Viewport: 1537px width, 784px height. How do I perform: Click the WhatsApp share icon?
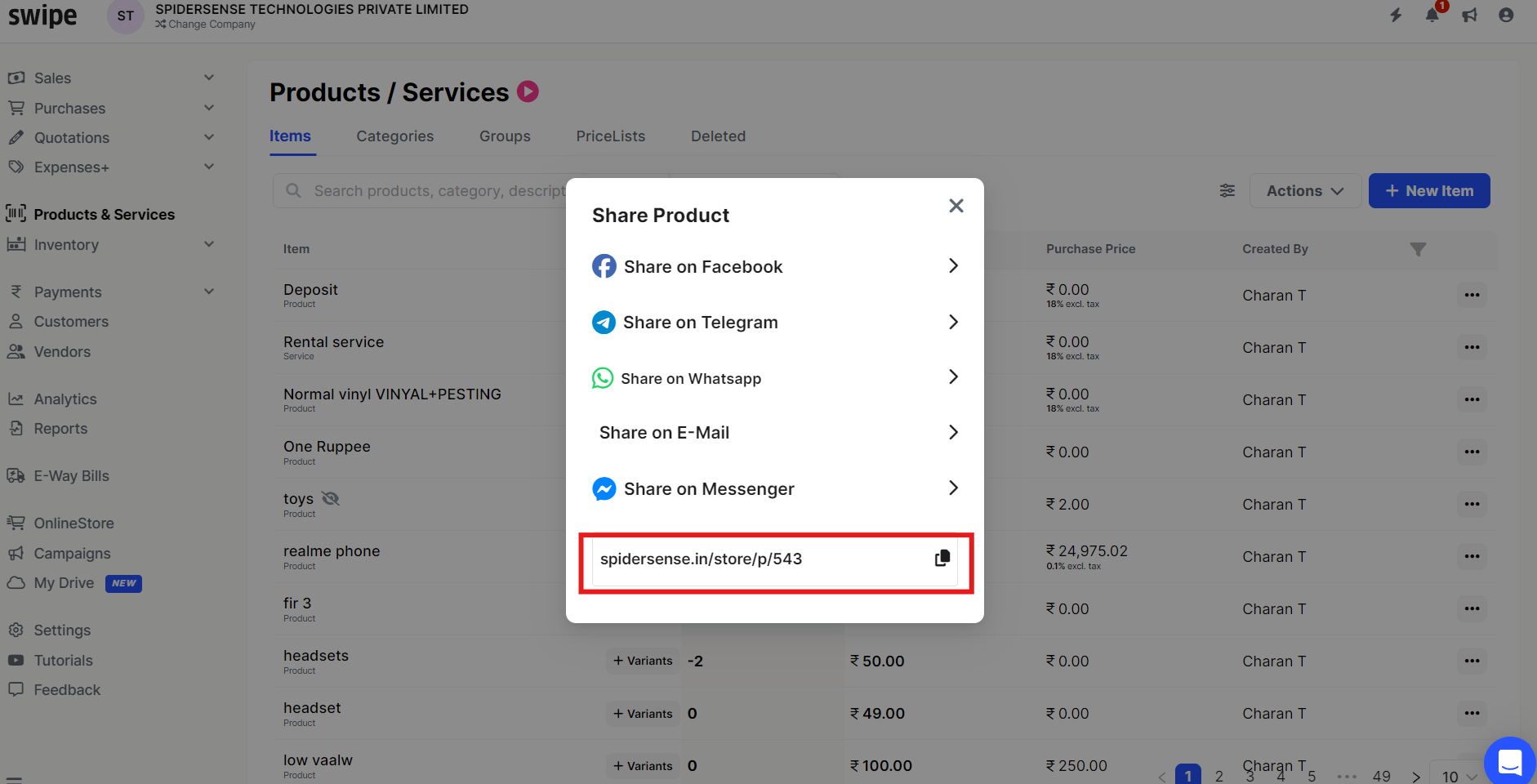(603, 378)
